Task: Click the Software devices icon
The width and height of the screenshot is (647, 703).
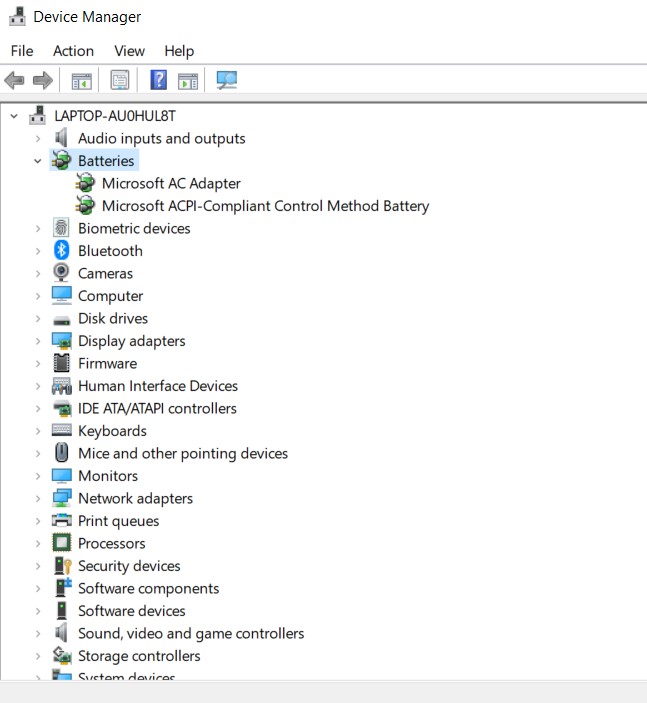Action: tap(61, 611)
